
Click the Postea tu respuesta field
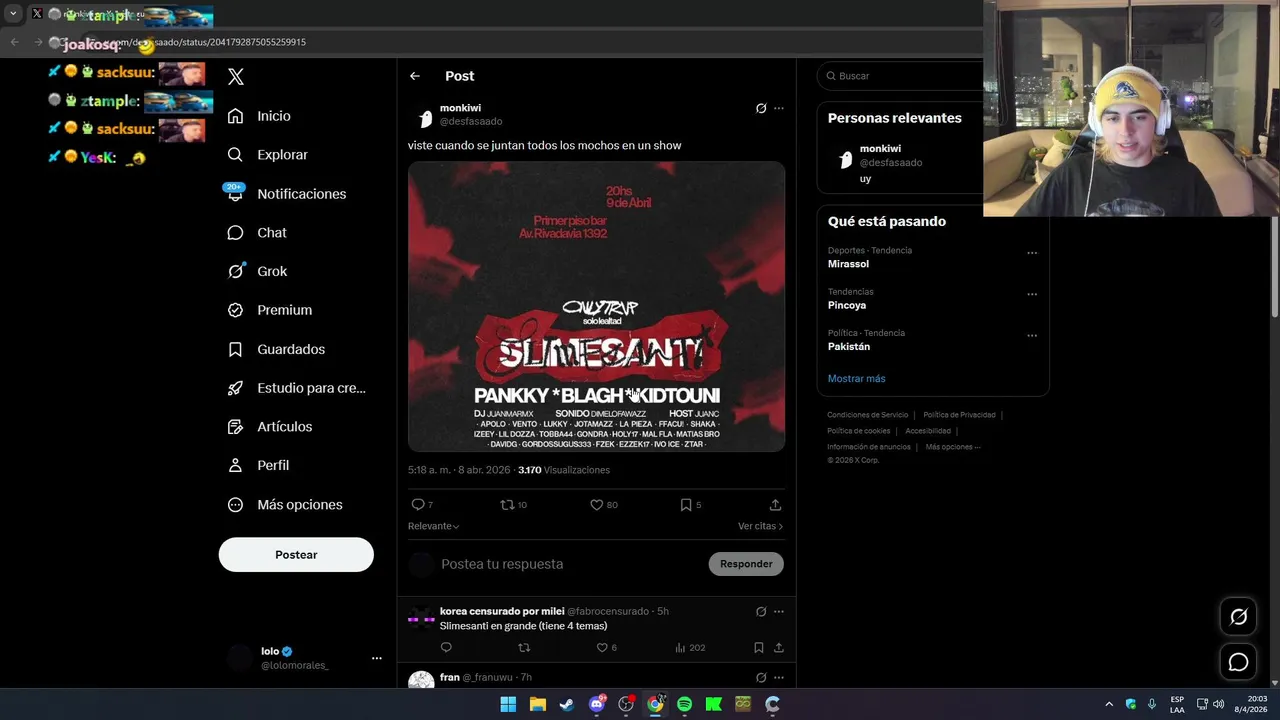(x=570, y=564)
